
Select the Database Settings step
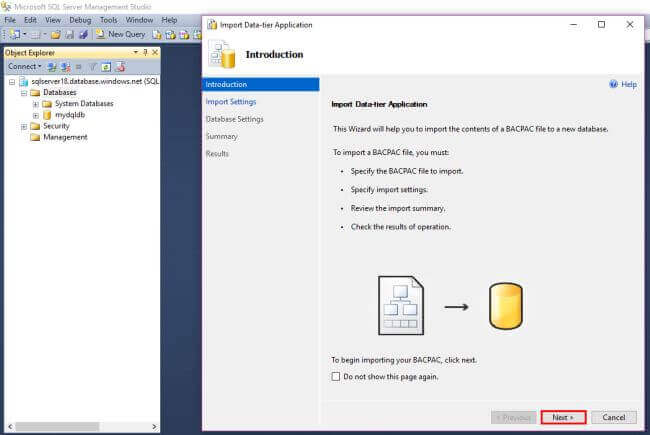(235, 119)
